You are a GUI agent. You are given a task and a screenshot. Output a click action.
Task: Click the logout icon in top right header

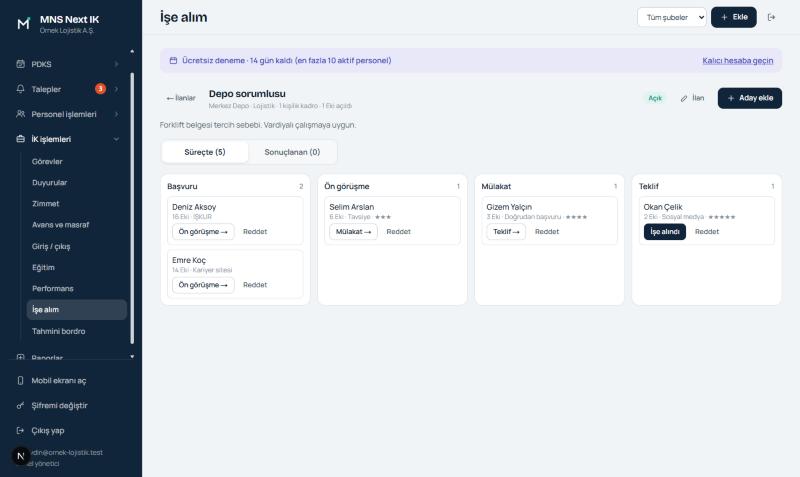tap(771, 17)
